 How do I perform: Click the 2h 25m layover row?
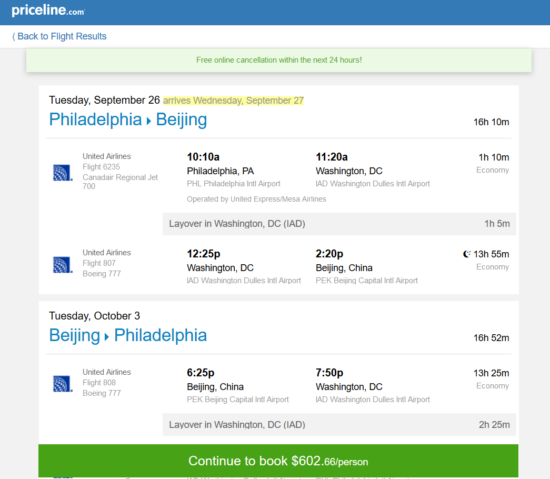(x=339, y=425)
